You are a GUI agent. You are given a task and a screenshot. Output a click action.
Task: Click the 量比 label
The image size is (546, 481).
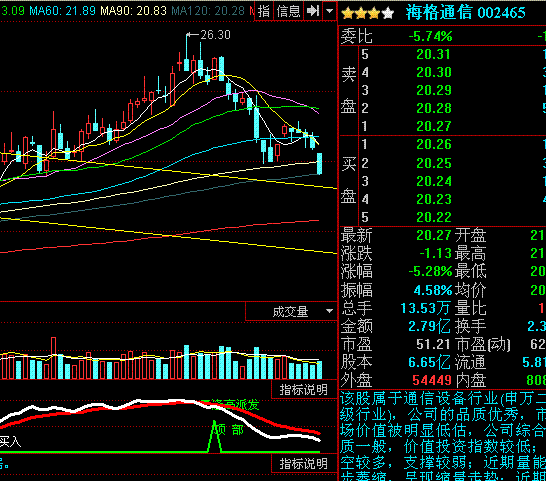coord(470,308)
